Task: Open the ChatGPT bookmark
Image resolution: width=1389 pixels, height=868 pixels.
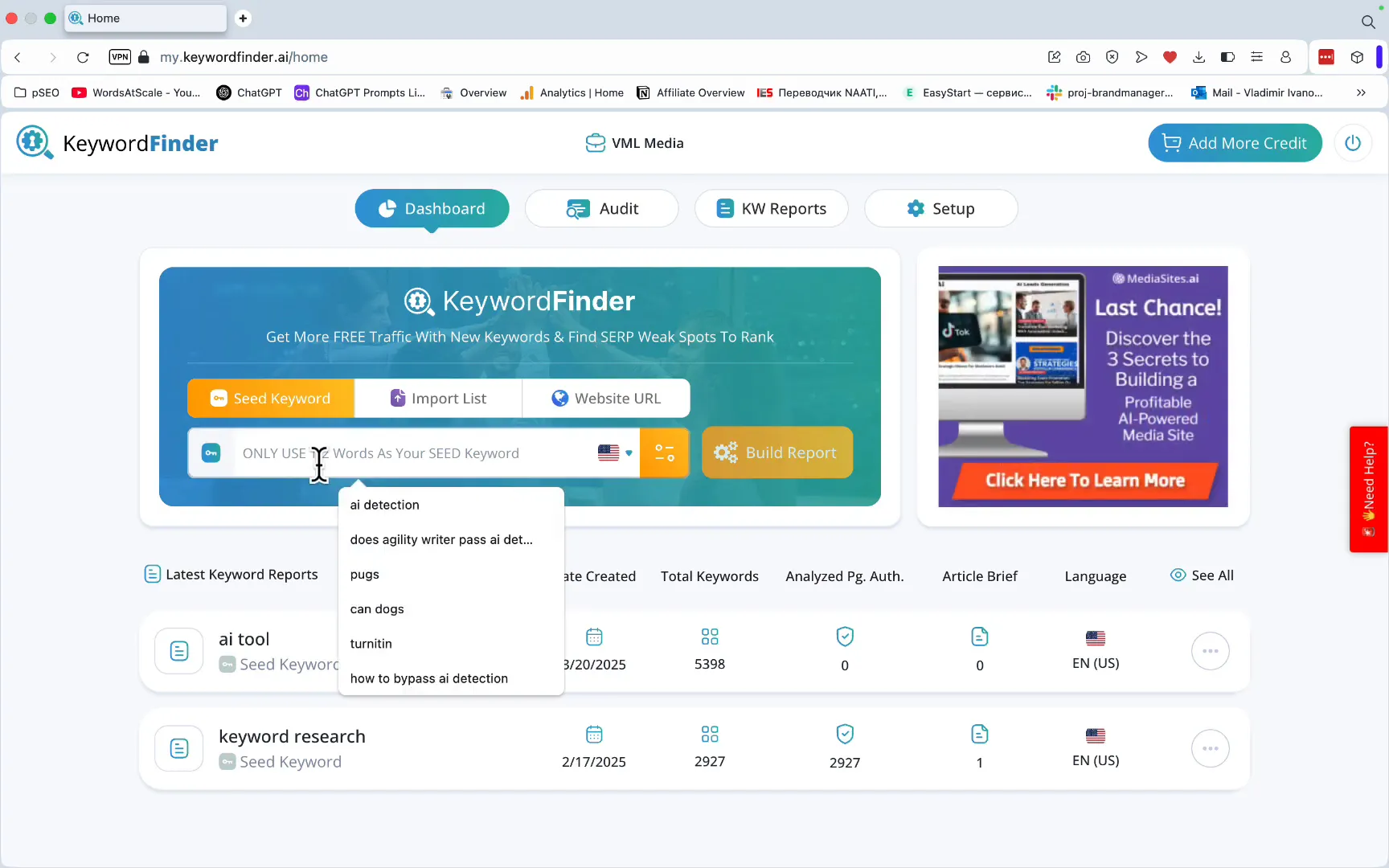Action: tap(249, 92)
